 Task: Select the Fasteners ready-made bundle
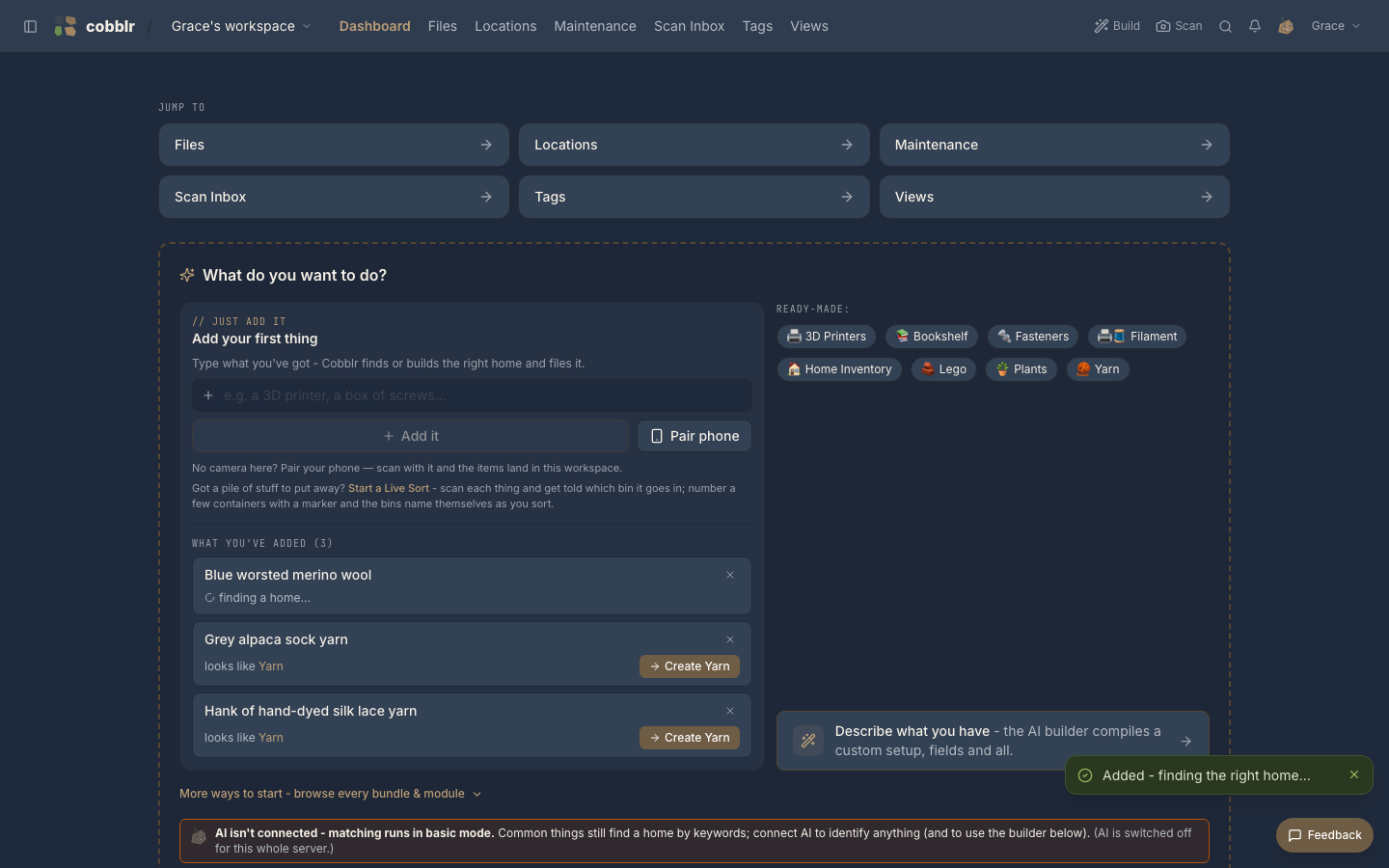click(1033, 337)
